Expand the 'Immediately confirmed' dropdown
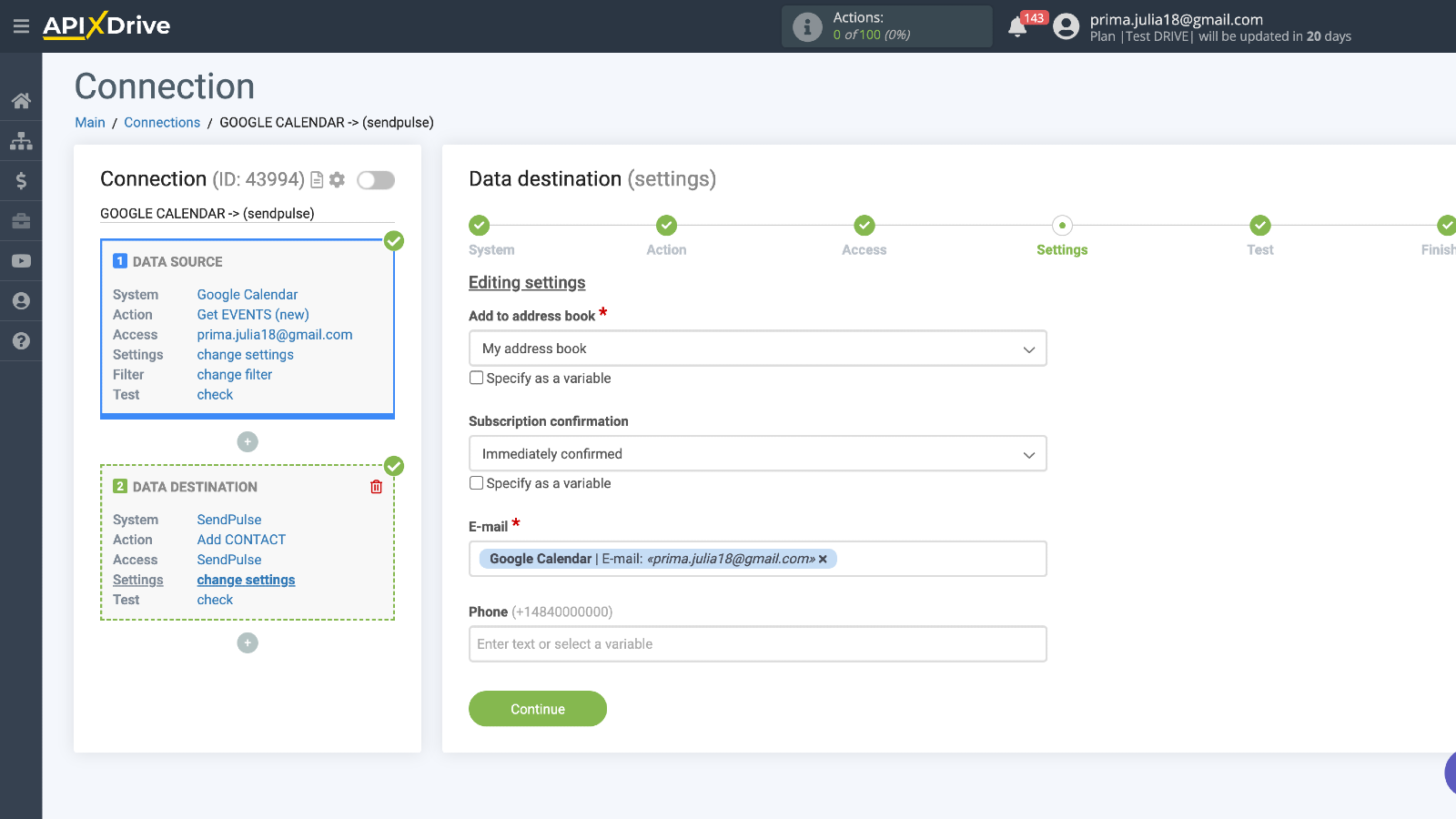Viewport: 1456px width, 819px height. tap(757, 454)
